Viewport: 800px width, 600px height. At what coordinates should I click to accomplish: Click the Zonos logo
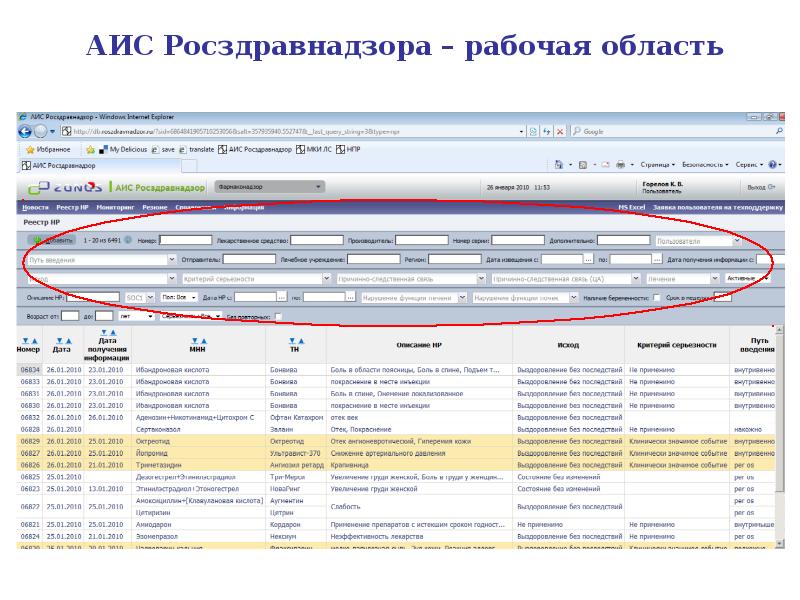65,187
